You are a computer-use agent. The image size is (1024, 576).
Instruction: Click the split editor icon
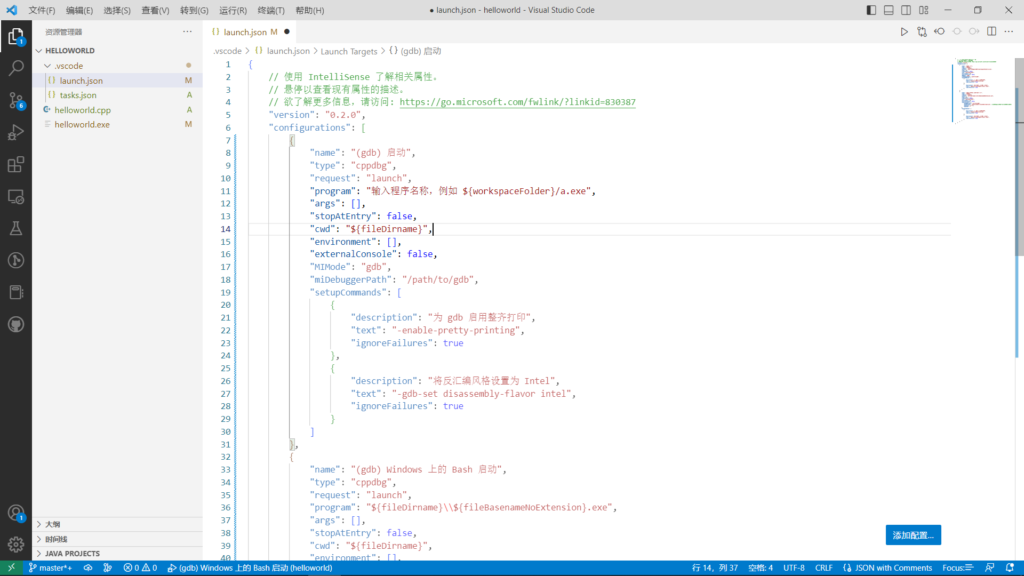[991, 32]
